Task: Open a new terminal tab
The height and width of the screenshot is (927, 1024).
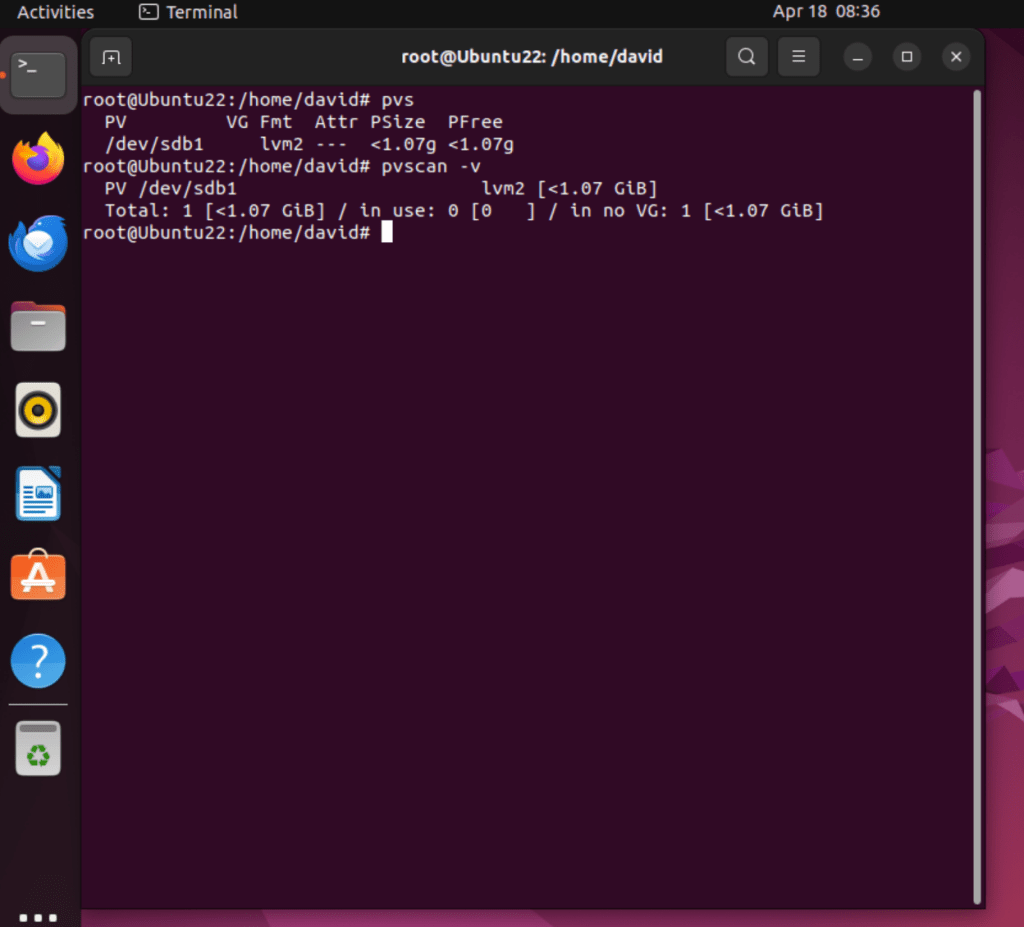Action: pos(111,57)
